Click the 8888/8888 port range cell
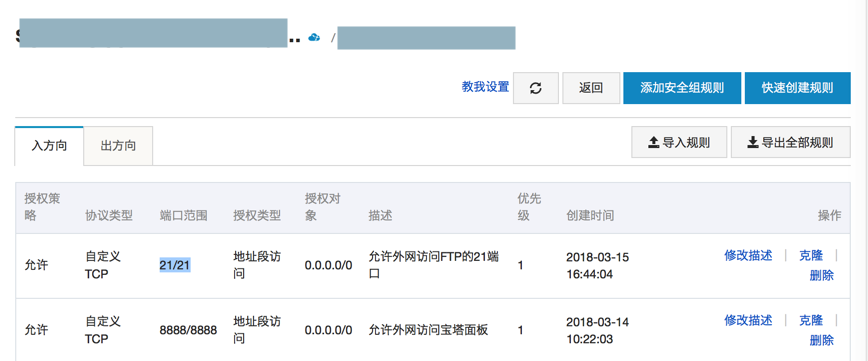 (x=188, y=331)
